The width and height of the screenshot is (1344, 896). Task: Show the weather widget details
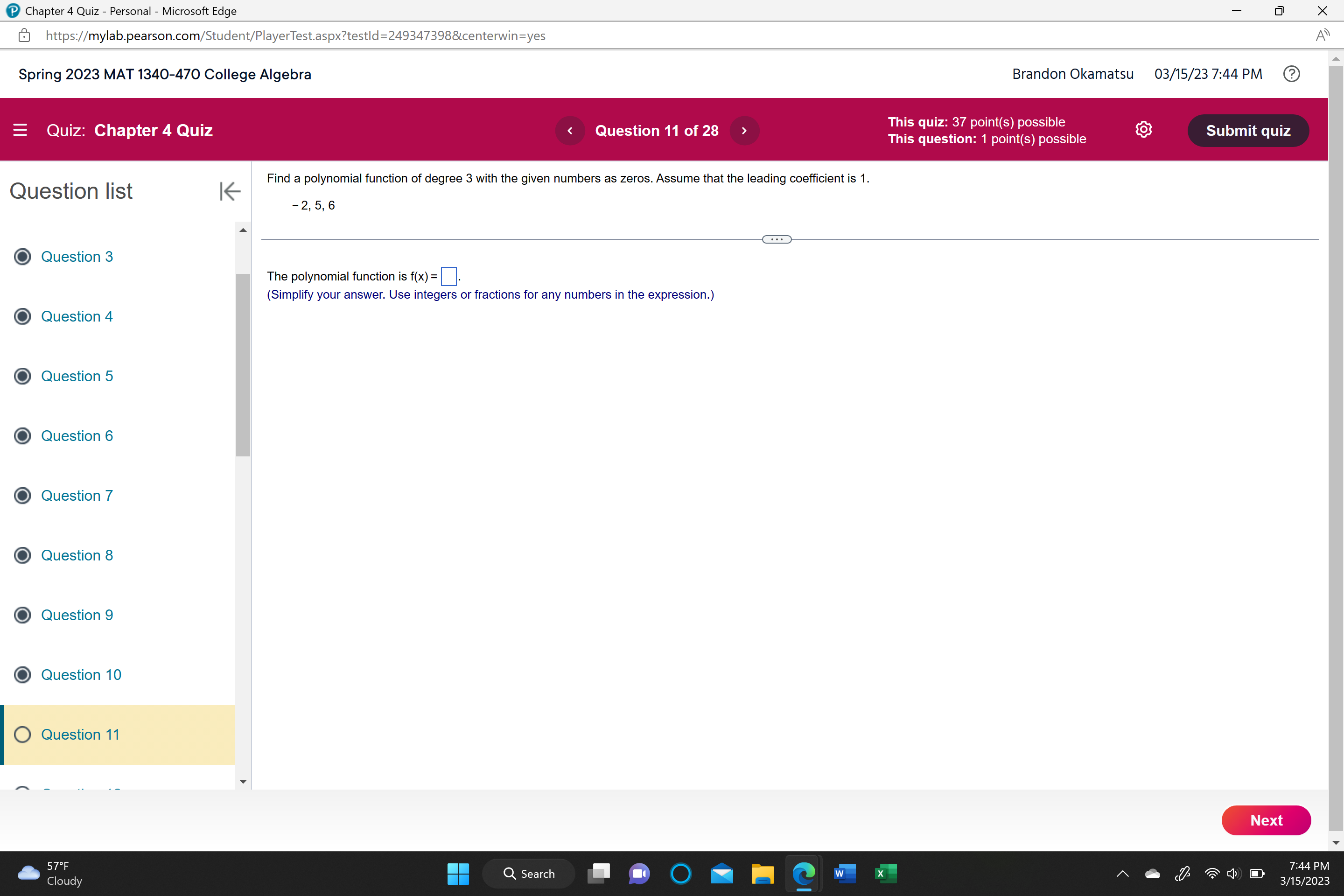click(49, 874)
